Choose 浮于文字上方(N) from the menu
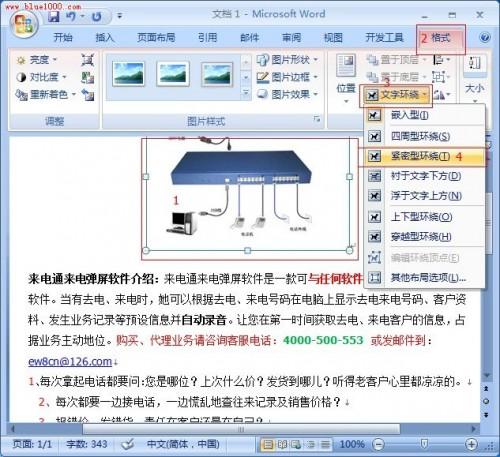Screen dimensions: 500x457 424,196
